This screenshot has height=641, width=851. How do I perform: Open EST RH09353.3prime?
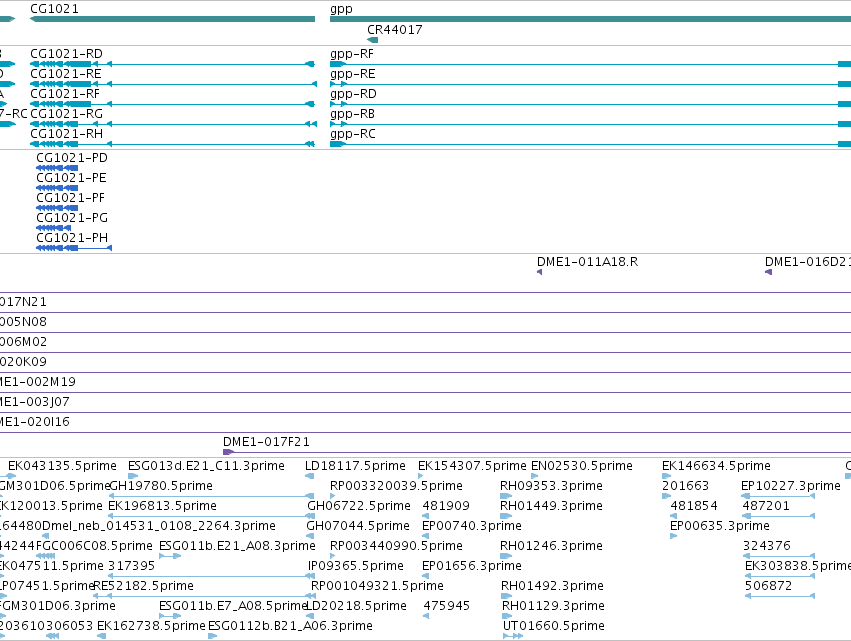(551, 486)
